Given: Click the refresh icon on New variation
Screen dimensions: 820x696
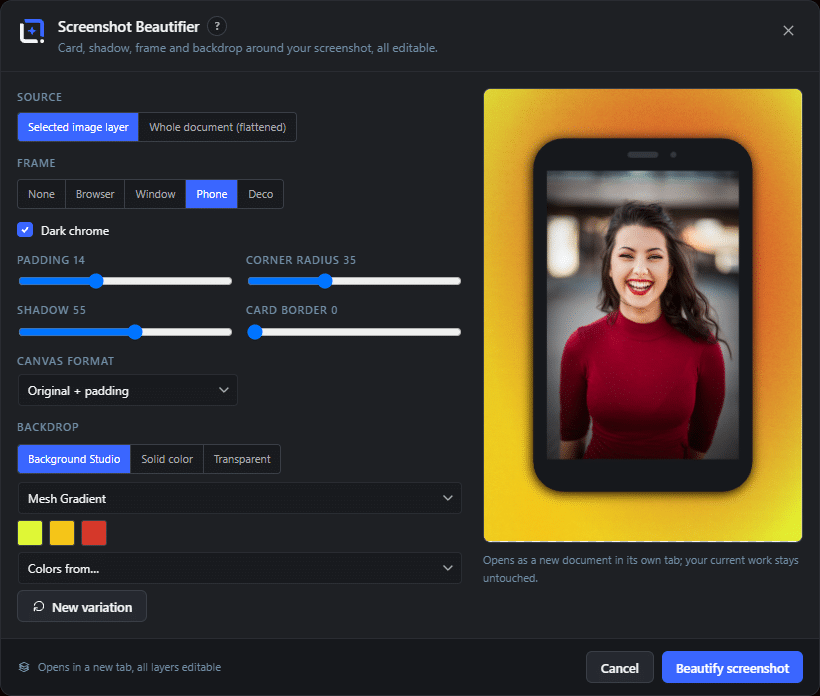Looking at the screenshot, I should point(39,607).
